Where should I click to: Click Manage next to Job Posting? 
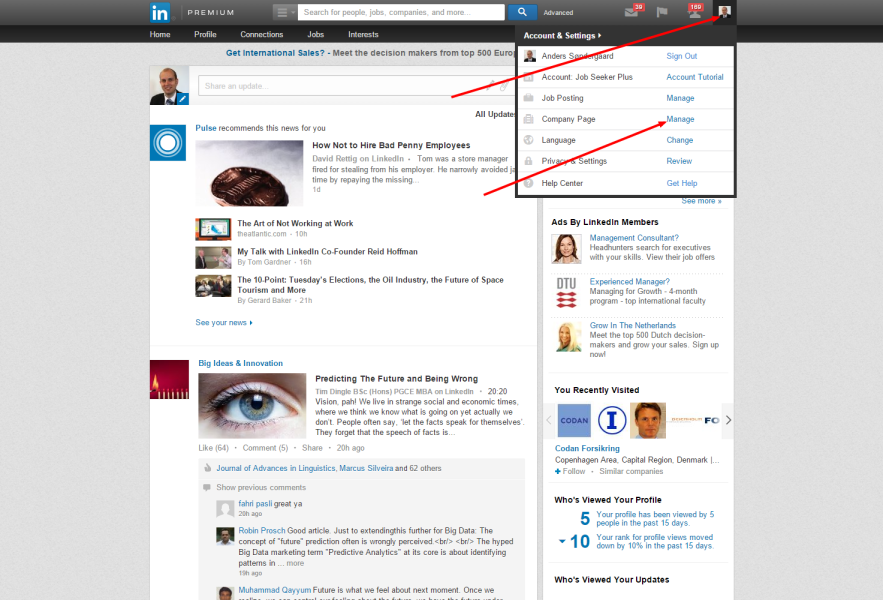[x=680, y=98]
